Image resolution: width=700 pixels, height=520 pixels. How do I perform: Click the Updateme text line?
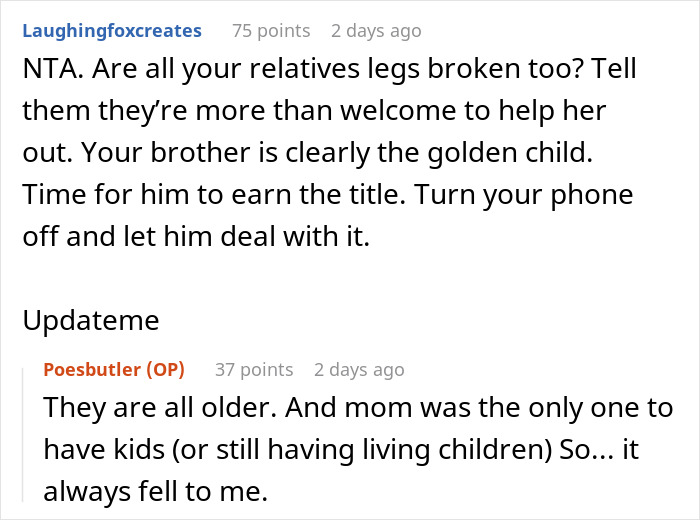[x=91, y=320]
